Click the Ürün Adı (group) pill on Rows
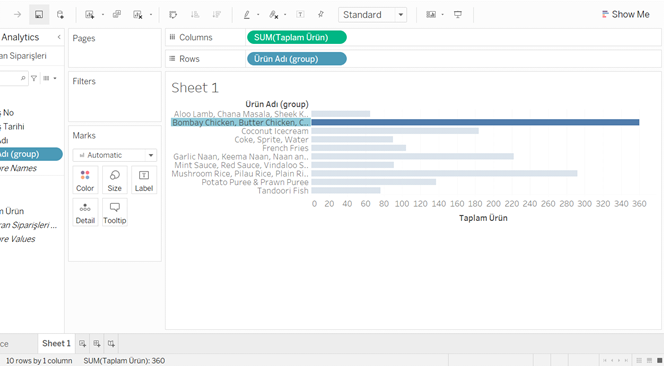 click(x=296, y=59)
